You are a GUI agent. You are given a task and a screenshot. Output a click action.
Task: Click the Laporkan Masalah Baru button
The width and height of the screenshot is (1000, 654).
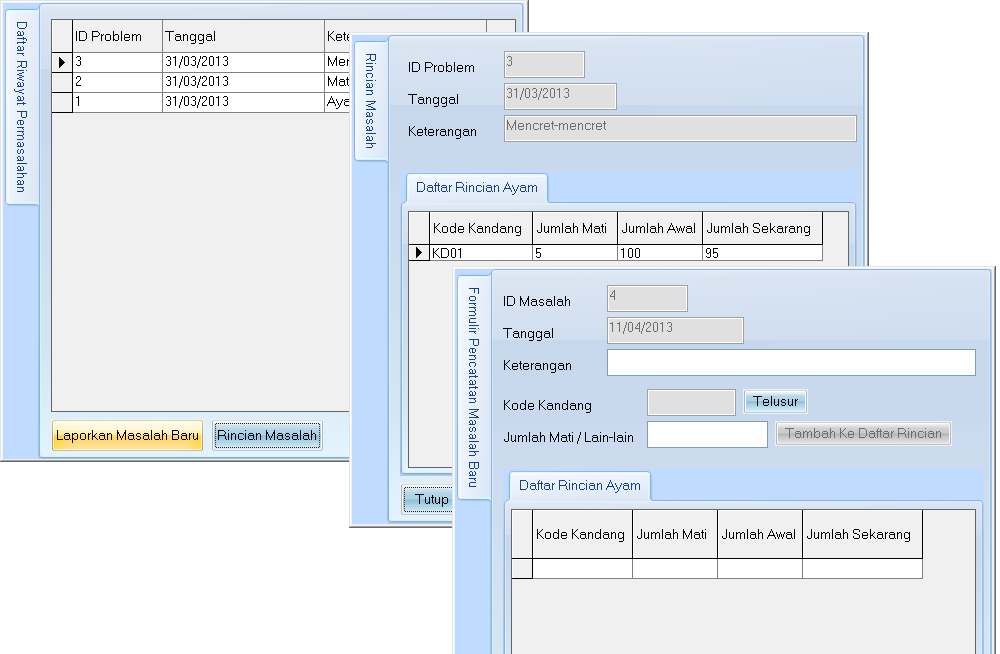128,436
